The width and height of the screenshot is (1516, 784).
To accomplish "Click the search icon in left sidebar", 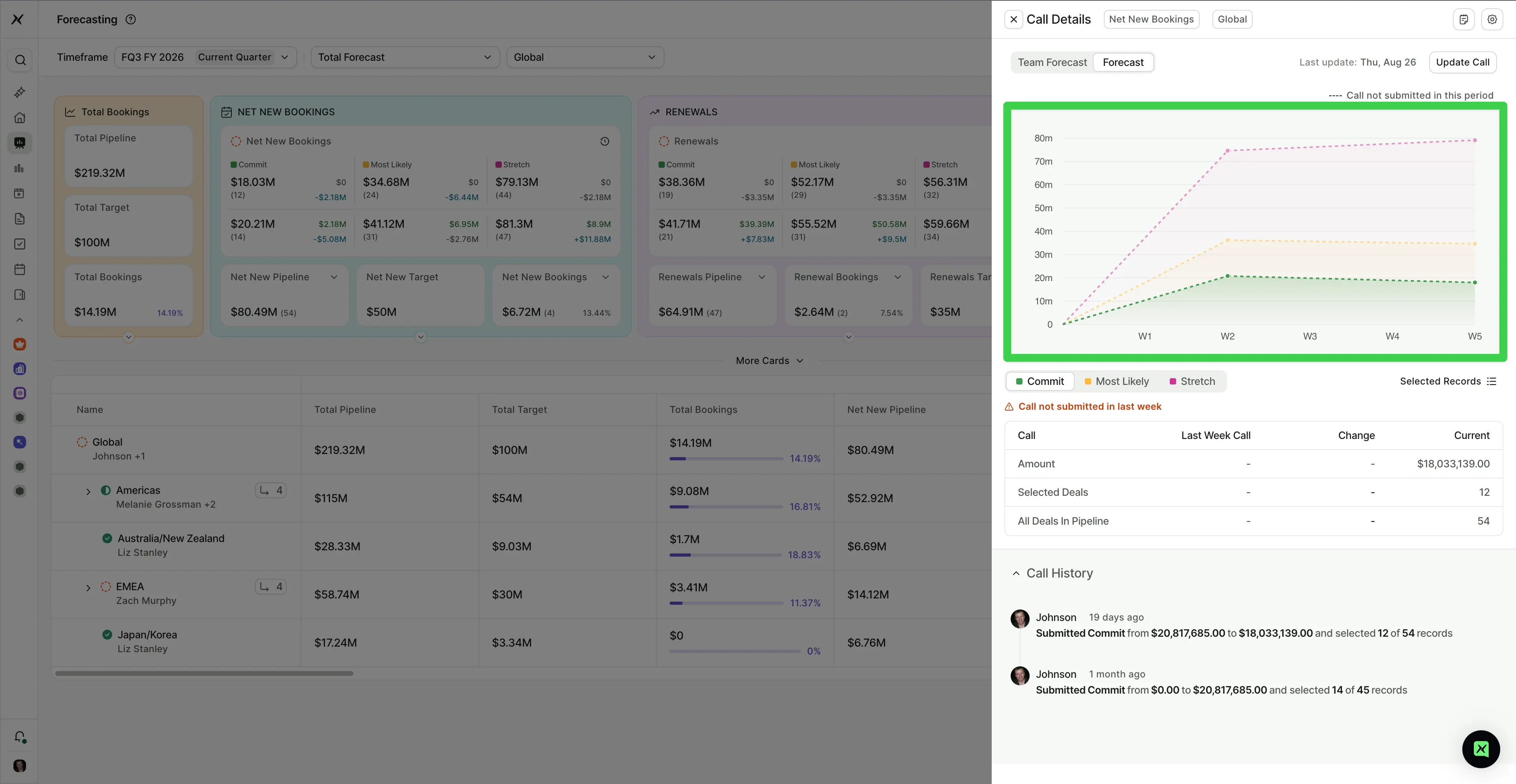I will click(x=20, y=60).
